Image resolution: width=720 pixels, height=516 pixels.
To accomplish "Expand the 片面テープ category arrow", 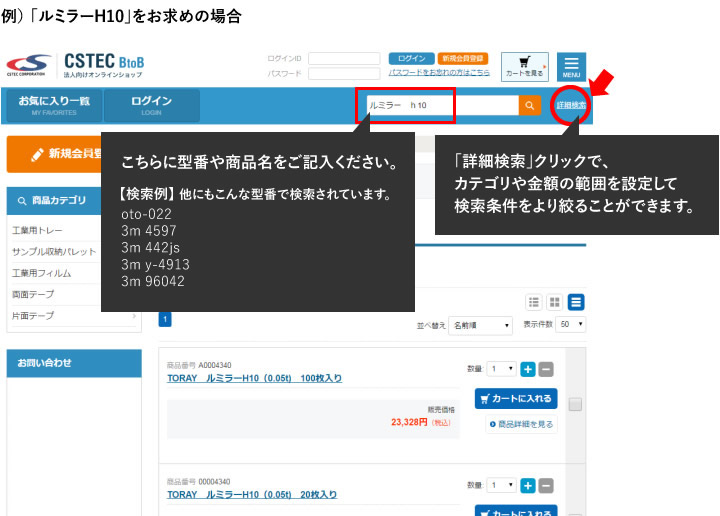I will point(134,316).
